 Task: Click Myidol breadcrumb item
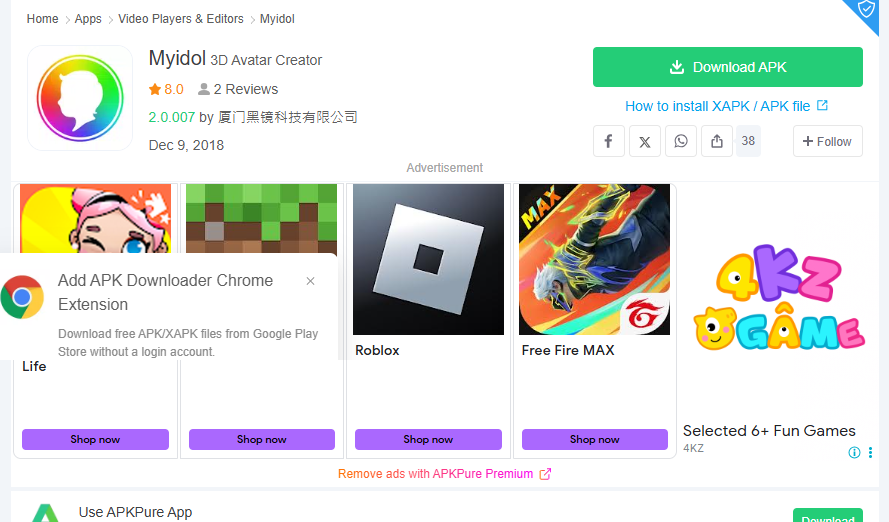pos(277,19)
